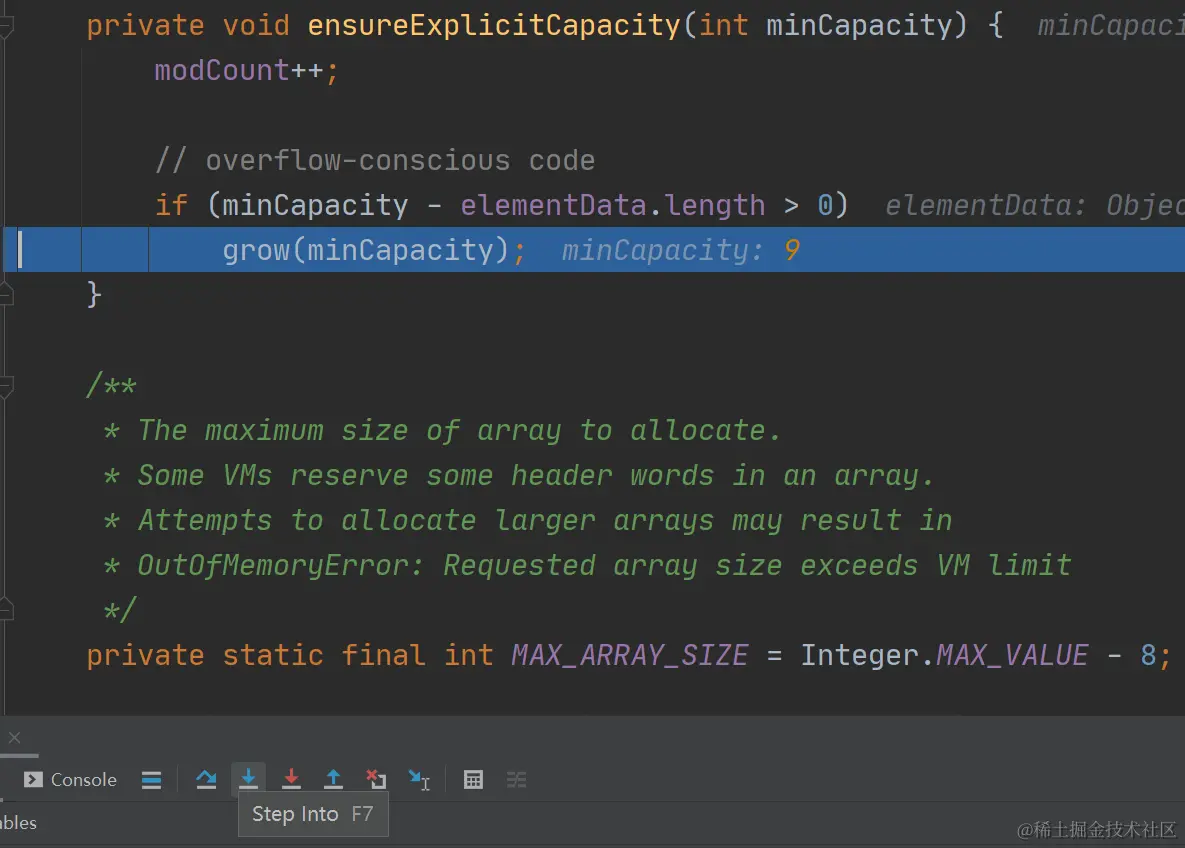The height and width of the screenshot is (848, 1185).
Task: Click the ensureExplicitCapacity method name
Action: pos(493,26)
